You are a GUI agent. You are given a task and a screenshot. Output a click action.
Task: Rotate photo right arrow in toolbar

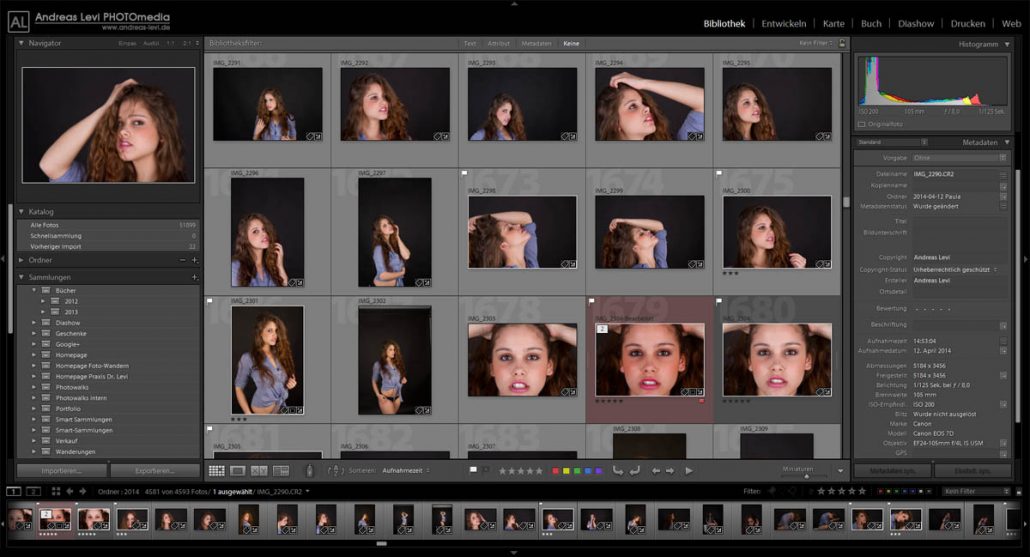635,471
